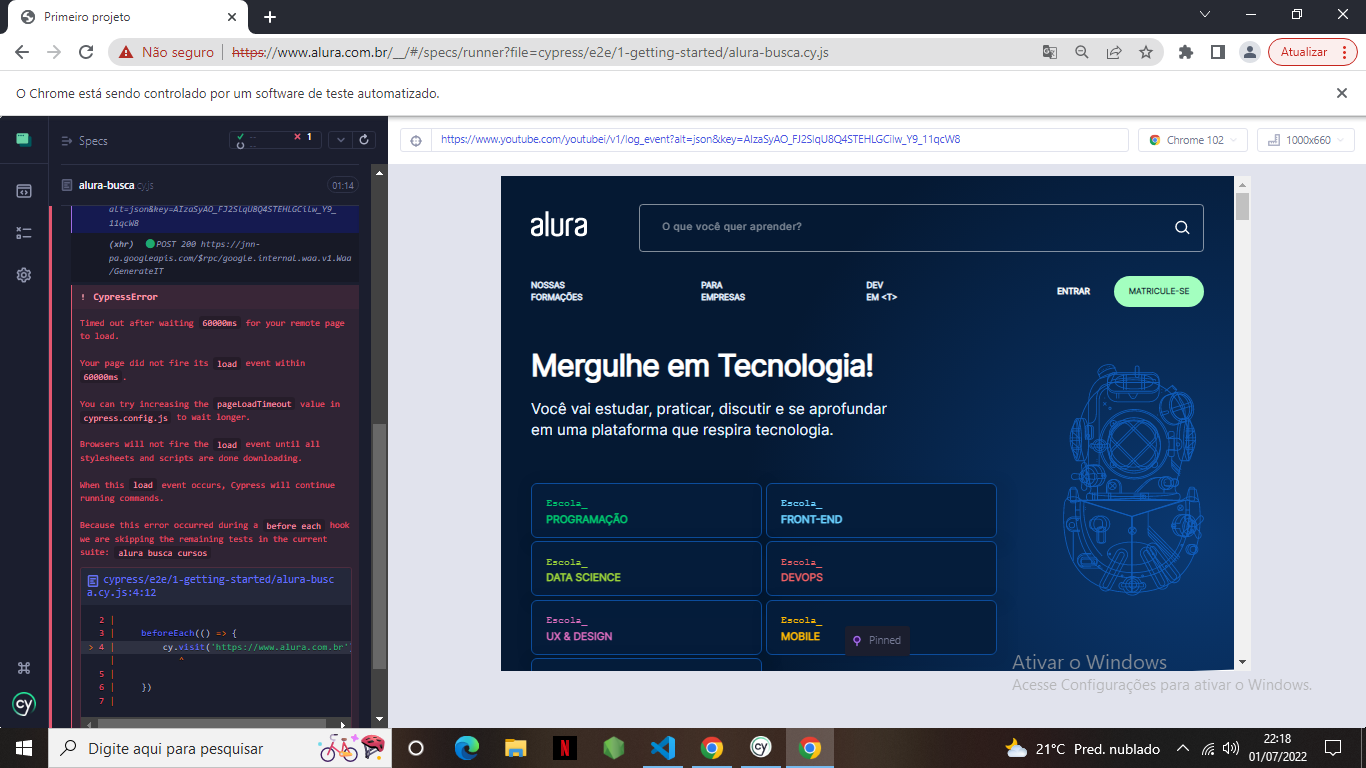Open the Specs page icon in the Cypress sidebar
Image resolution: width=1366 pixels, height=768 pixels.
pyautogui.click(x=24, y=190)
